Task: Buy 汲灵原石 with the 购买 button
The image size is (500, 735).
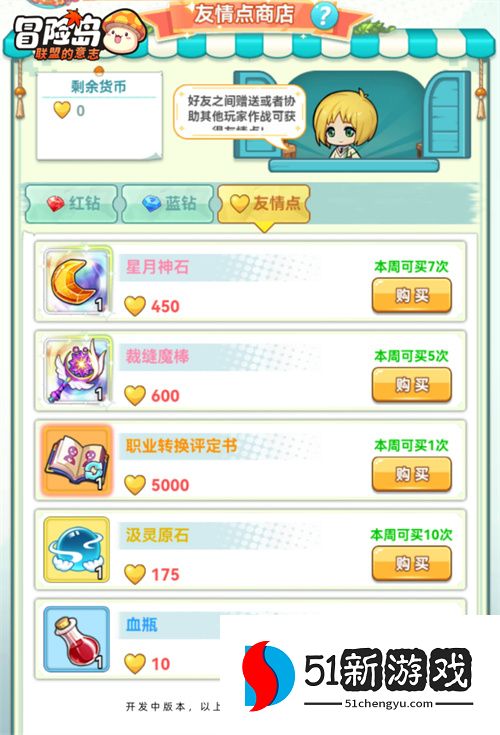Action: (411, 564)
